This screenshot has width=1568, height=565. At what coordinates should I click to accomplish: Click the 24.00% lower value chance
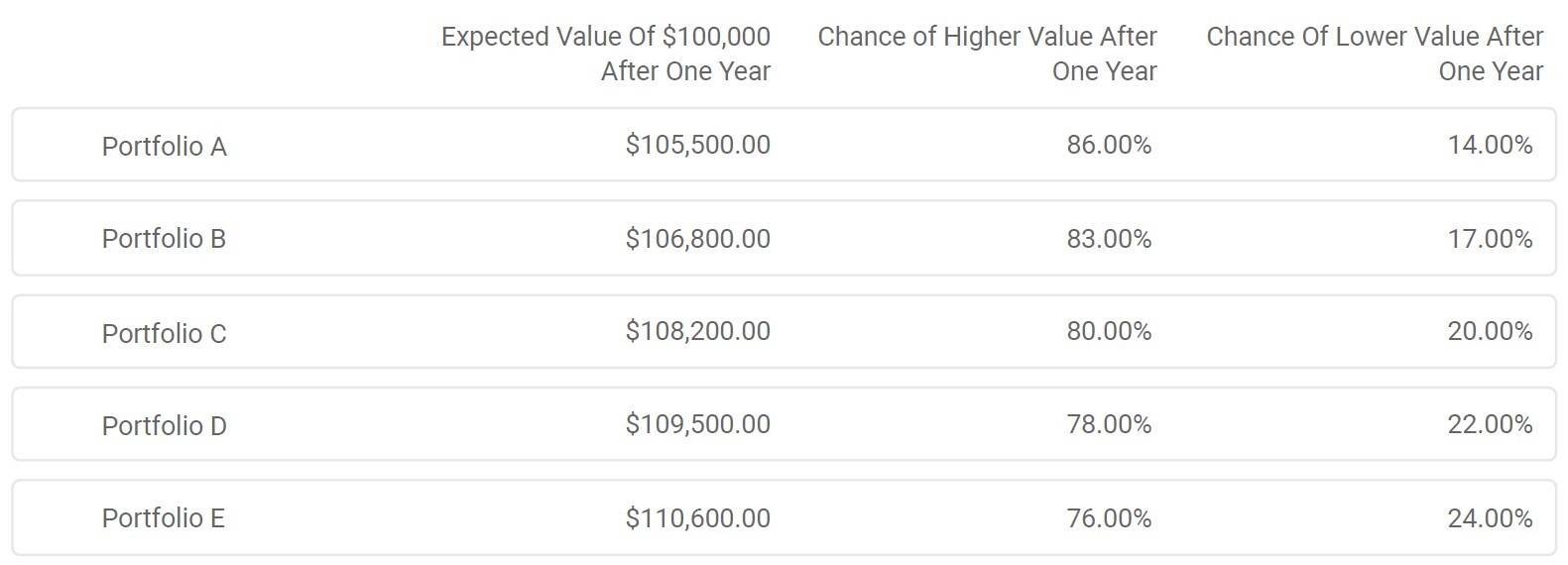point(1490,517)
